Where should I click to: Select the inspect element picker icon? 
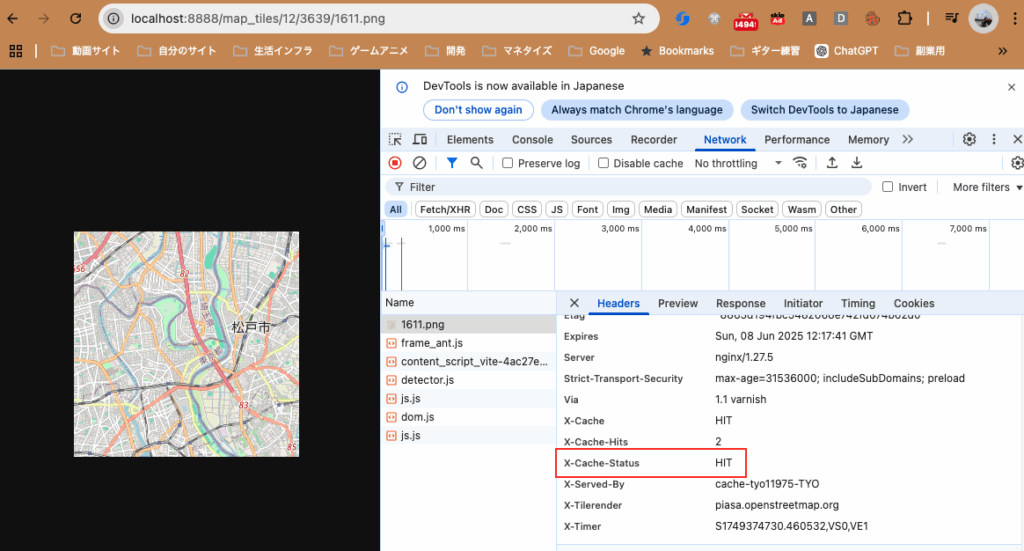(396, 140)
